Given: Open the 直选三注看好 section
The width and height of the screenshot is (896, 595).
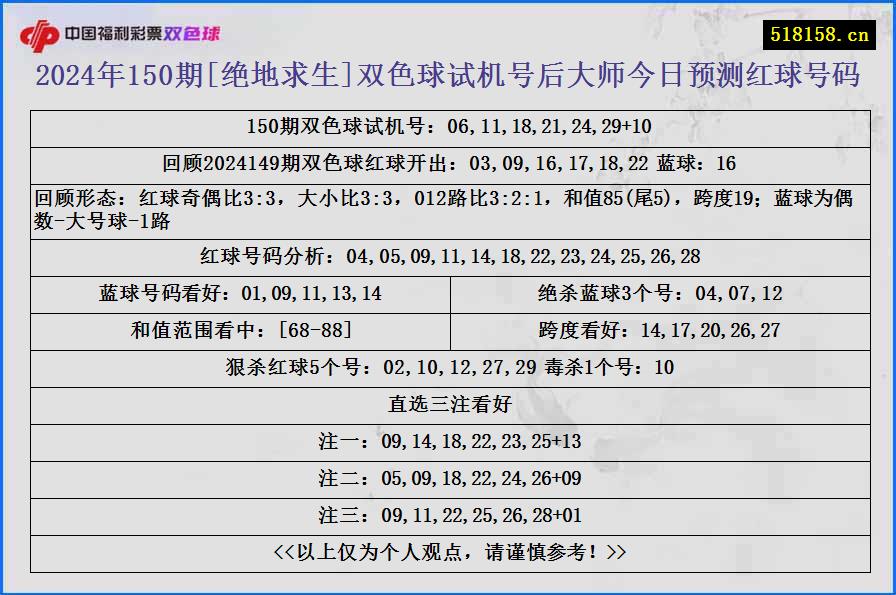Looking at the screenshot, I should 448,405.
